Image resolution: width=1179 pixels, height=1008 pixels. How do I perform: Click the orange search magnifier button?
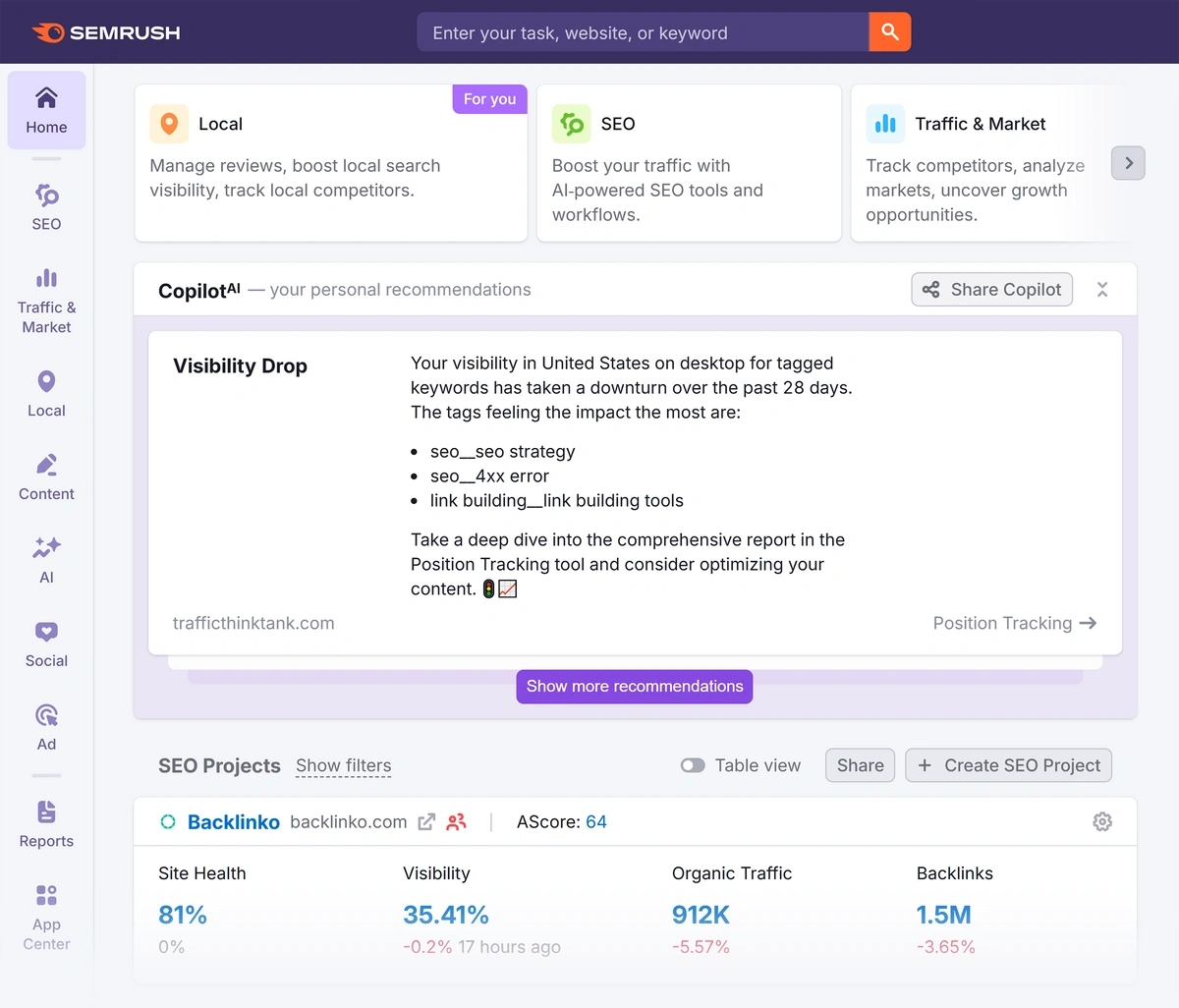click(x=890, y=32)
